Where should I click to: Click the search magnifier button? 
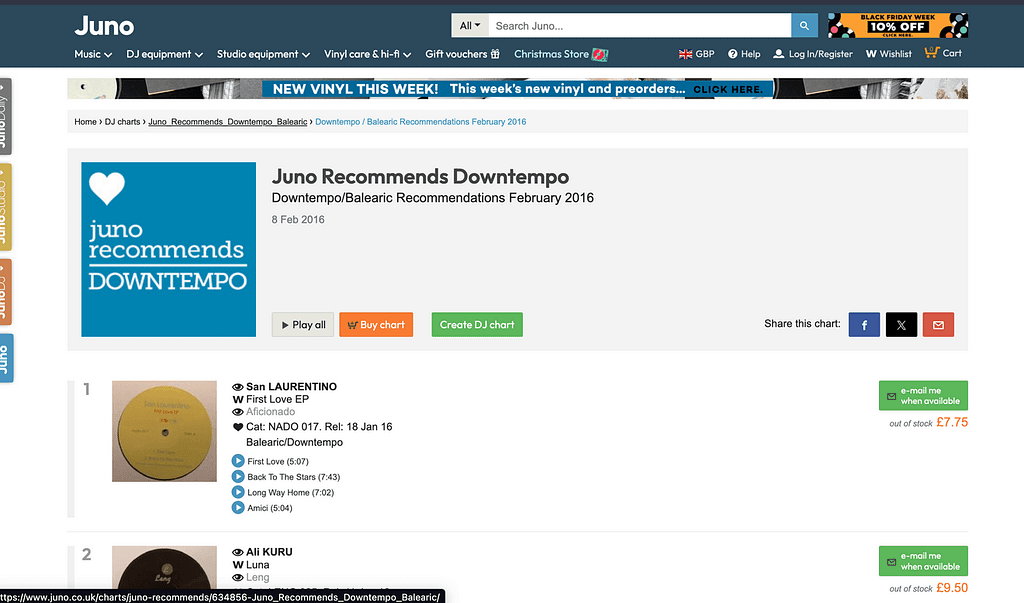[804, 26]
